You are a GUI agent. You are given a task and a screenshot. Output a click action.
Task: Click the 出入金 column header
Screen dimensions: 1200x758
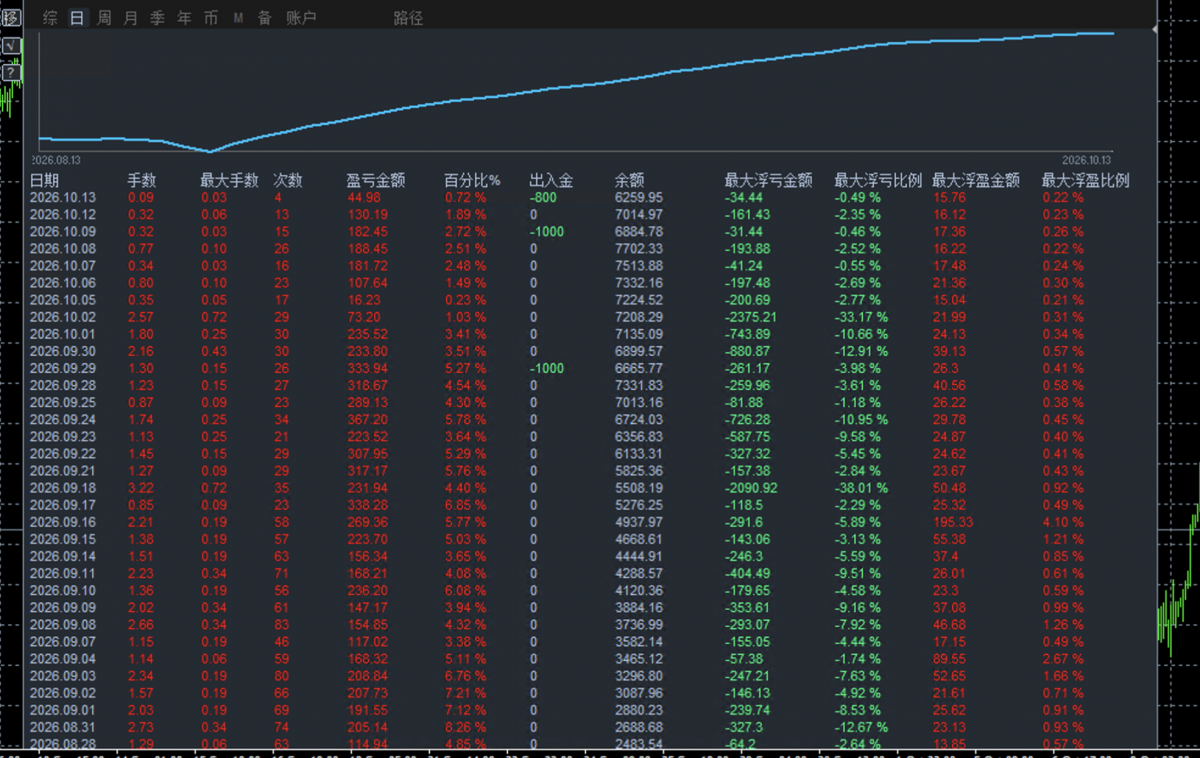(x=551, y=181)
